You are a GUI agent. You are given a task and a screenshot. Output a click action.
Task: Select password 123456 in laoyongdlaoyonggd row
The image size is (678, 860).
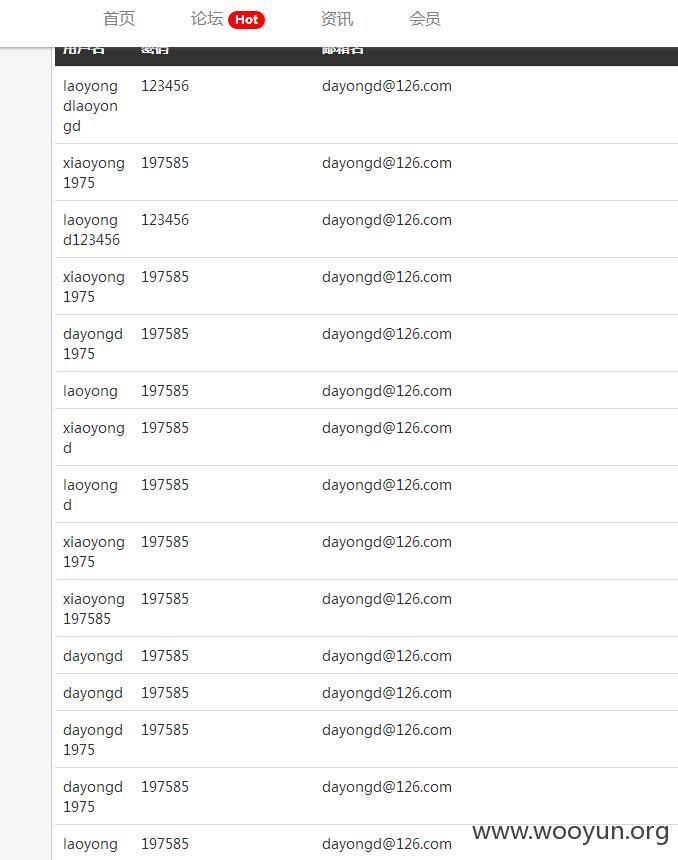(165, 86)
